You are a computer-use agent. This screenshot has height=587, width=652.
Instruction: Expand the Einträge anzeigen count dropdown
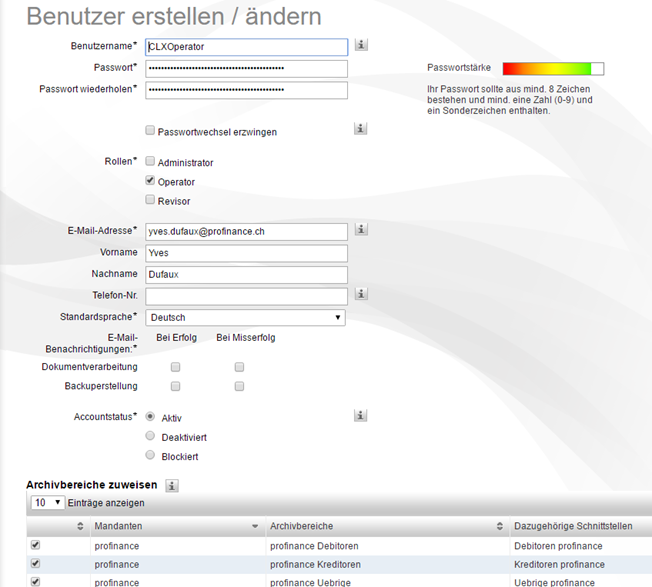(x=47, y=502)
